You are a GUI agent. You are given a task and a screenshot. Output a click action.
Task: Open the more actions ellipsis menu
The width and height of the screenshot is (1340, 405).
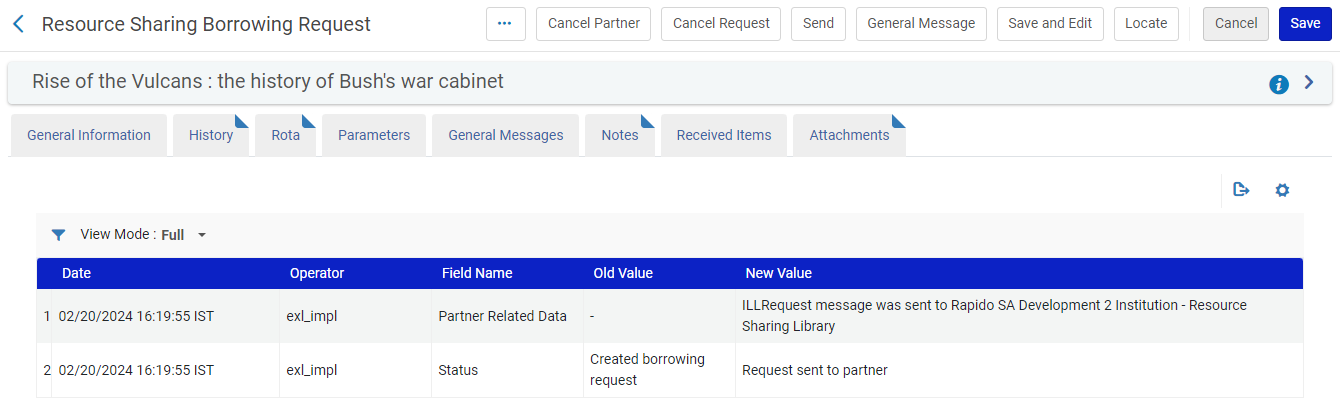[505, 24]
